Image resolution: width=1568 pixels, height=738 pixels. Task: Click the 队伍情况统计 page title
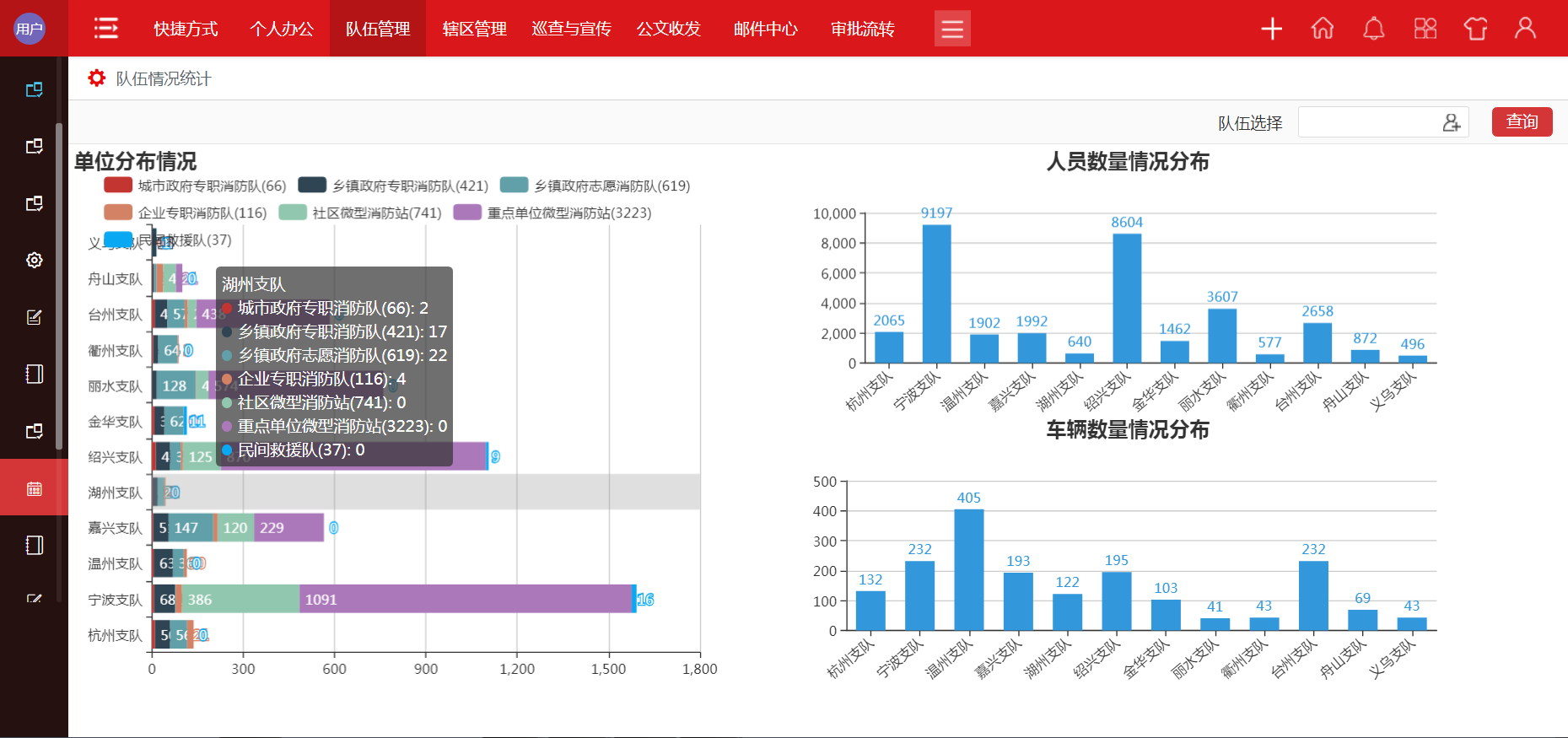[x=164, y=78]
